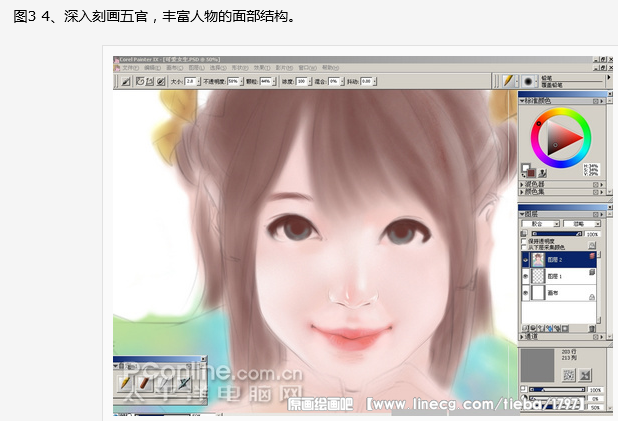618x421 pixels.
Task: Close the floating toolbox palette
Action: [x=203, y=359]
